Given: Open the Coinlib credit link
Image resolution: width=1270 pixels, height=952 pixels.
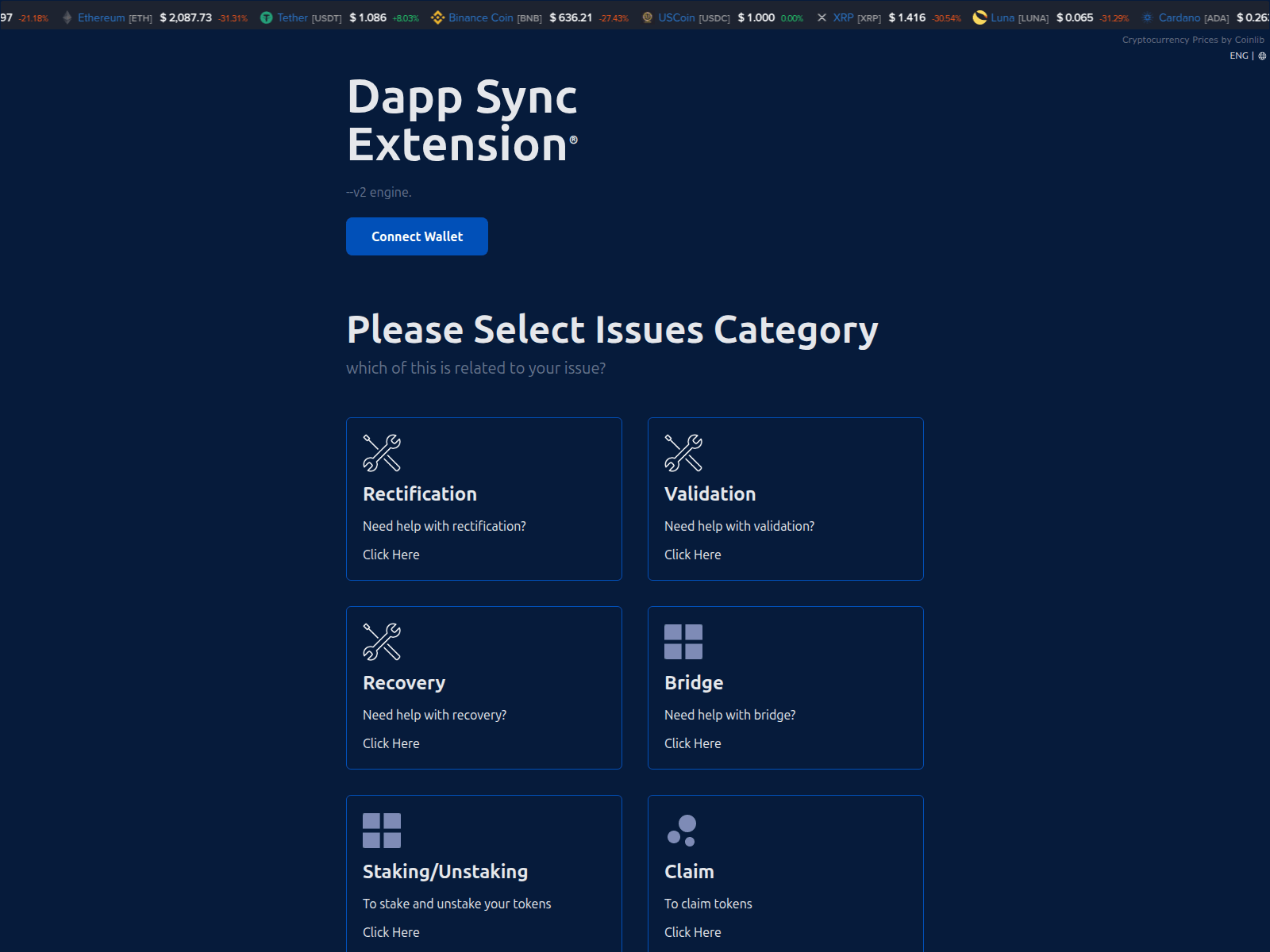Looking at the screenshot, I should click(x=1194, y=39).
